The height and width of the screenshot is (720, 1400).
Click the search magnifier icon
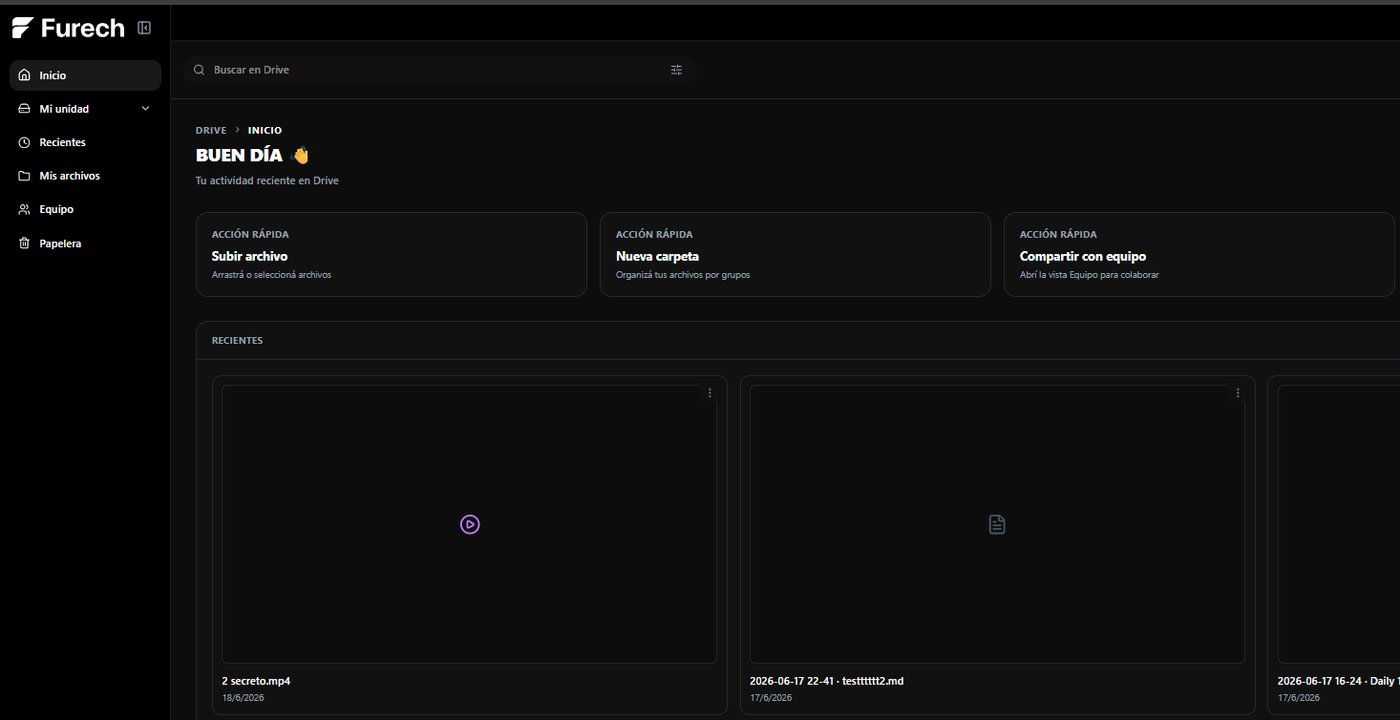[199, 70]
